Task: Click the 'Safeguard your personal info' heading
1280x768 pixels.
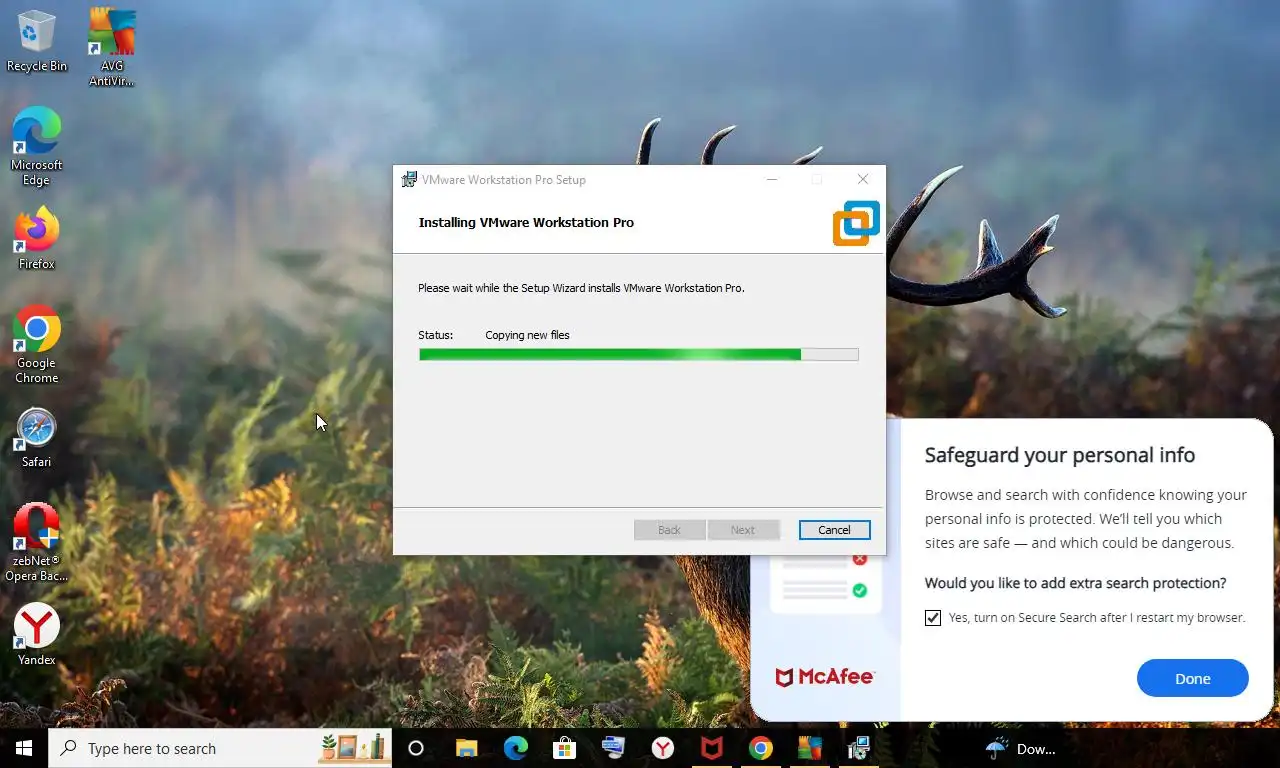Action: (1059, 455)
